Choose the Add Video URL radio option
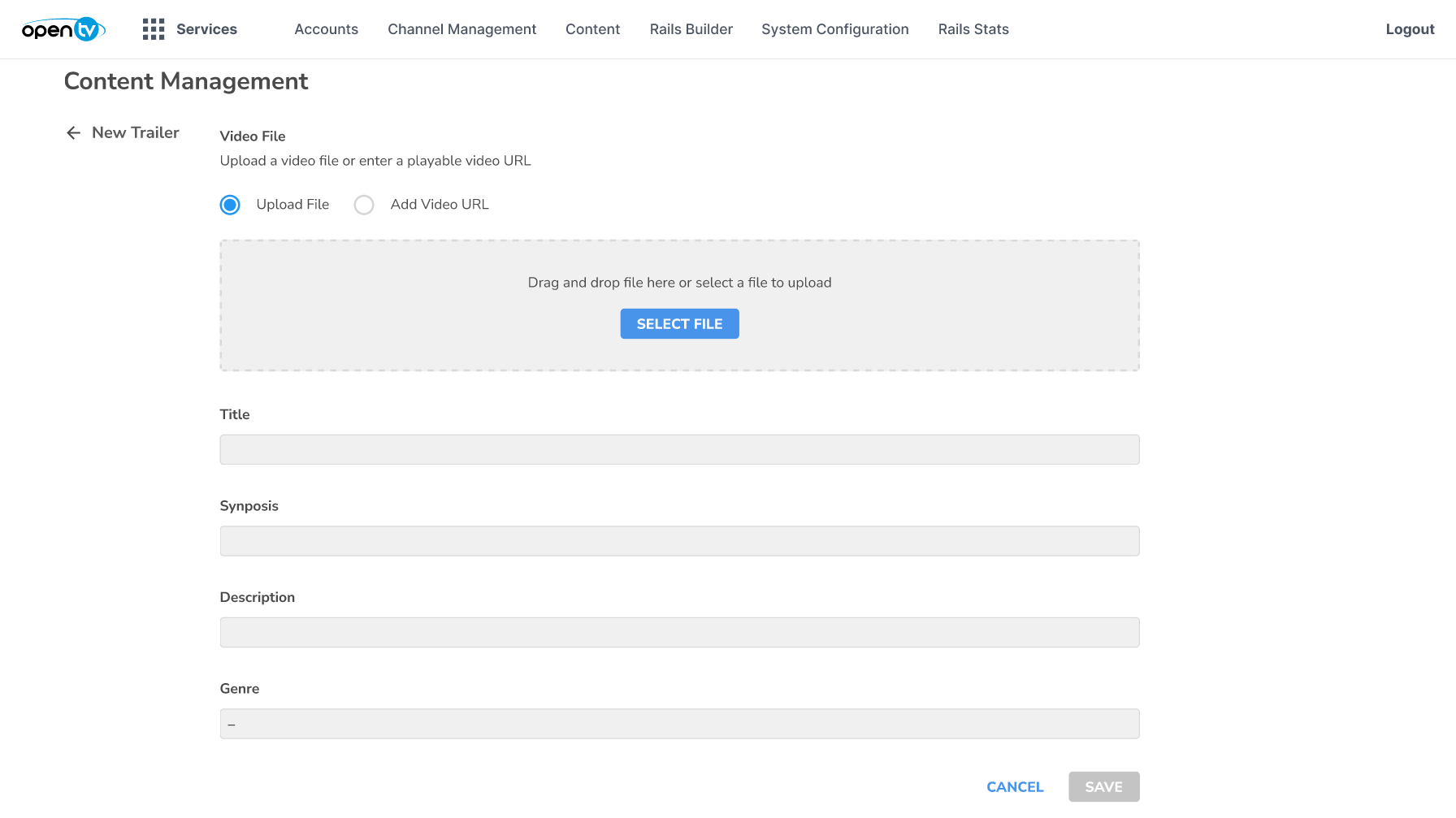Viewport: 1456px width, 818px height. click(x=364, y=205)
